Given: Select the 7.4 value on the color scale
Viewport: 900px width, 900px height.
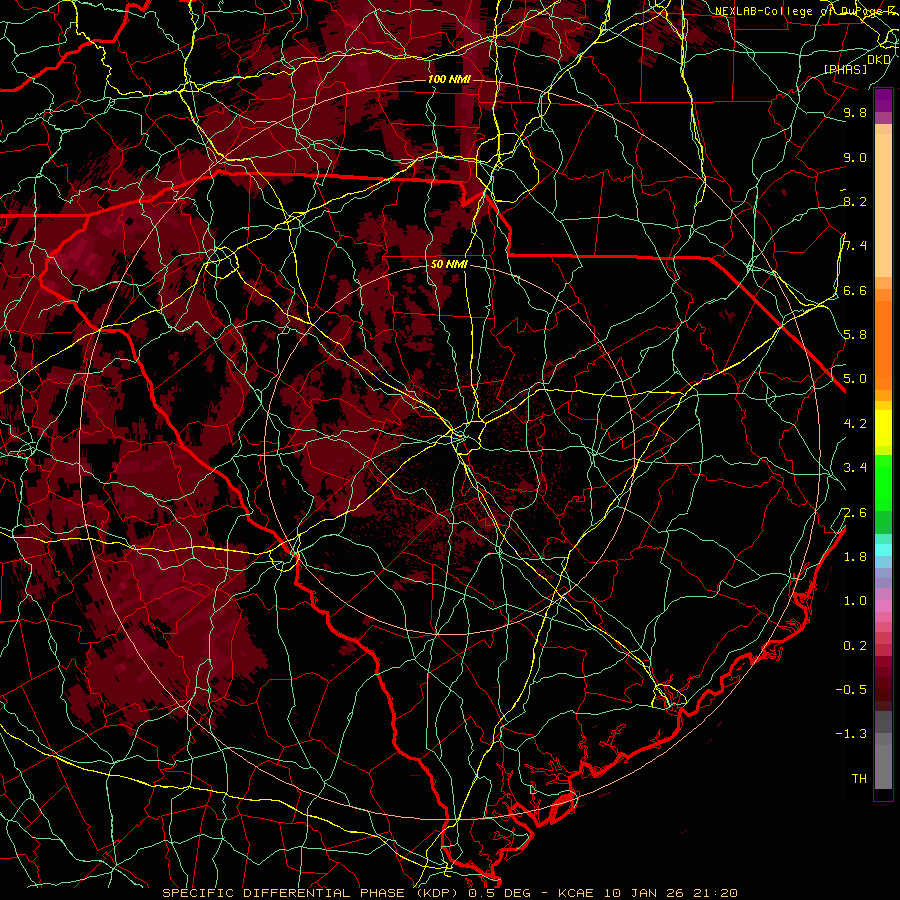Looking at the screenshot, I should 855,246.
